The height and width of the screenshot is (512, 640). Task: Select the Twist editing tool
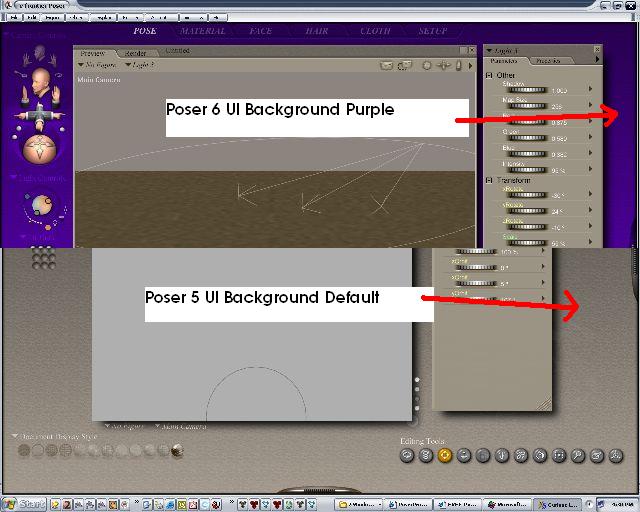click(426, 455)
